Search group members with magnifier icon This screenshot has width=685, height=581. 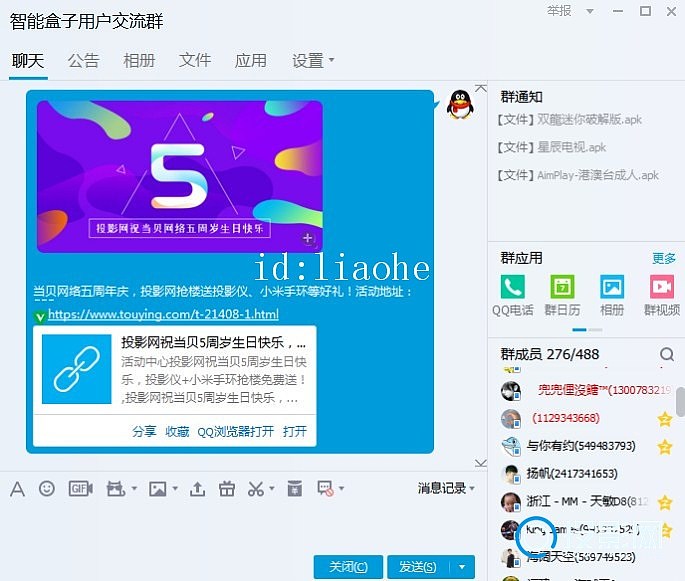click(x=667, y=354)
